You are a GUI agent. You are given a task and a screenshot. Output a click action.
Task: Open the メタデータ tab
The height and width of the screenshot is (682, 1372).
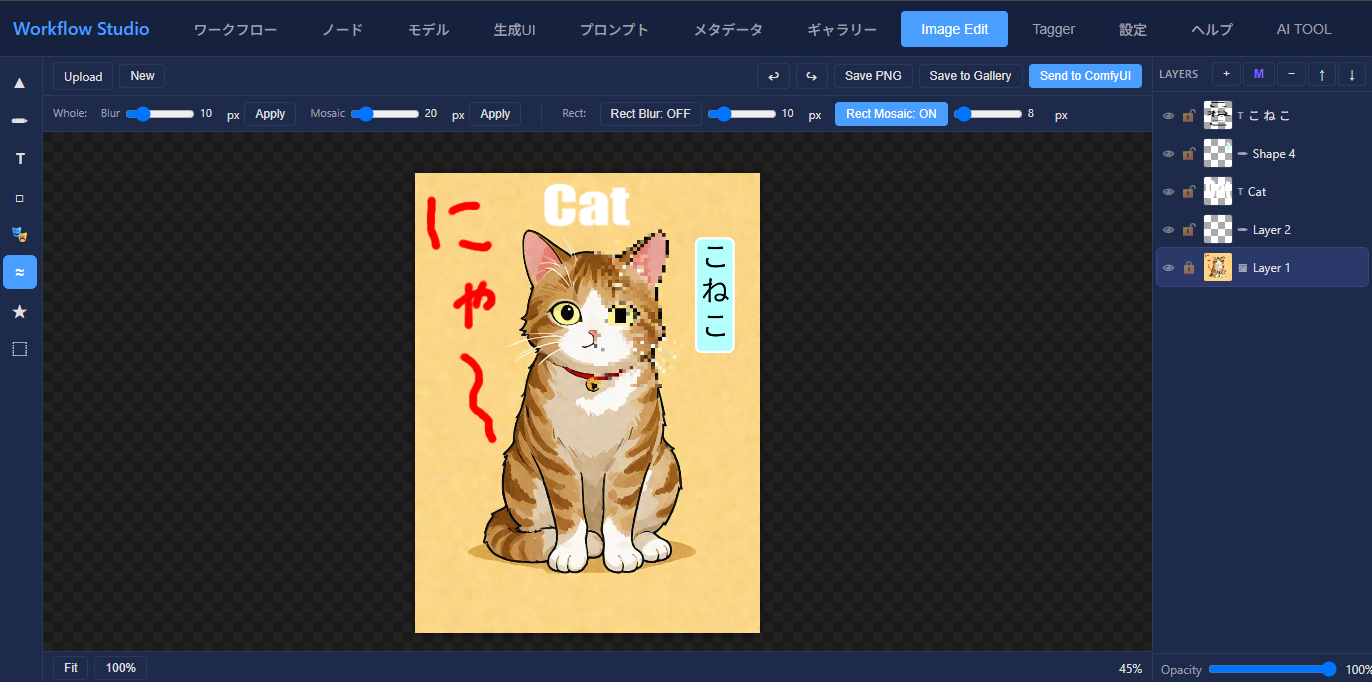(728, 29)
